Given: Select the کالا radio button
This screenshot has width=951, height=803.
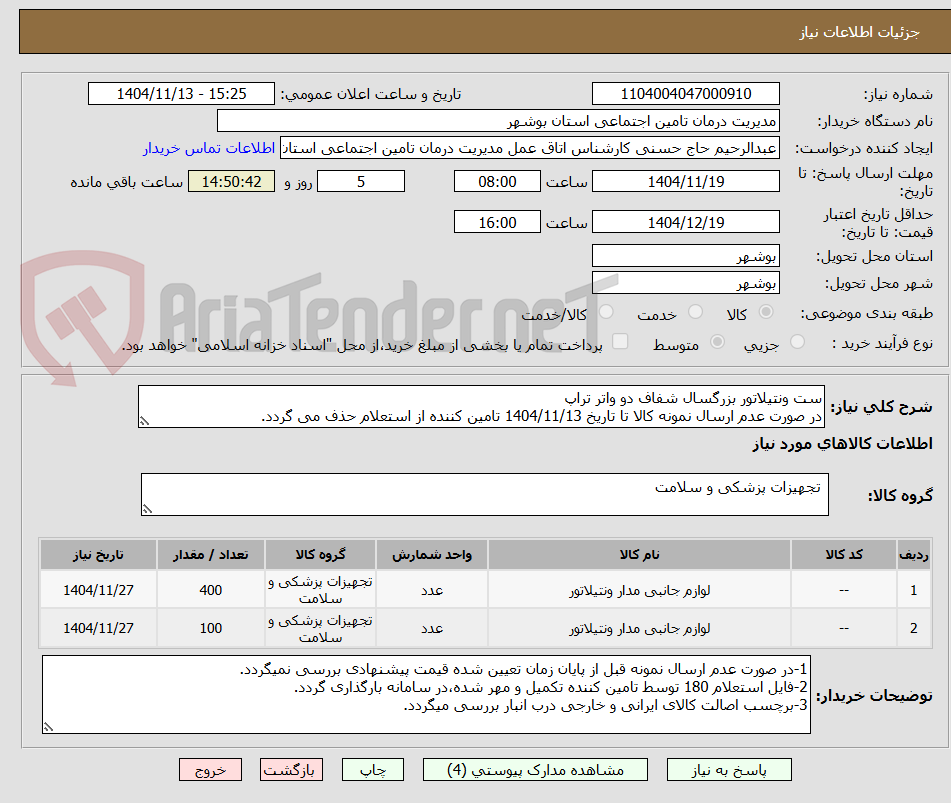Looking at the screenshot, I should [766, 312].
